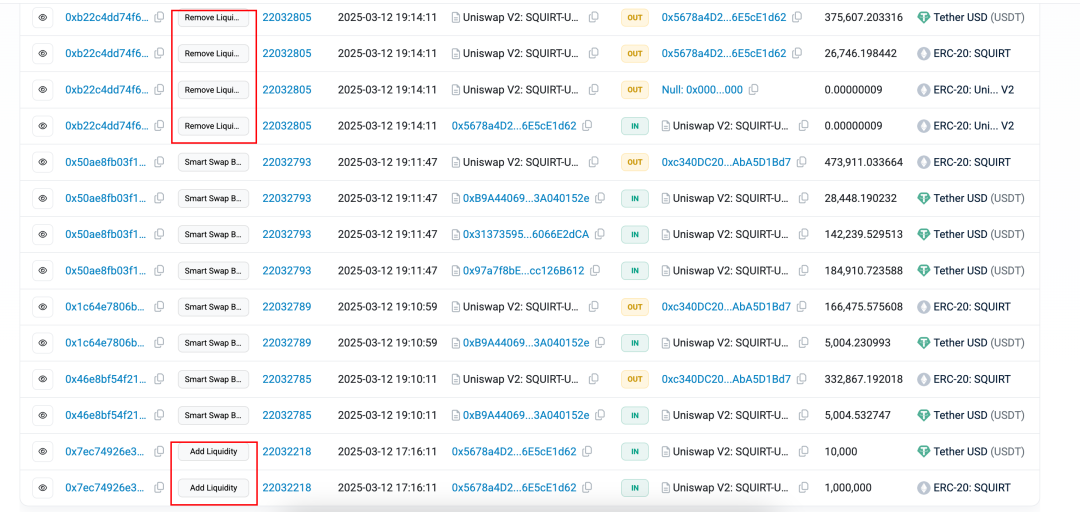
Task: Click timestamp 2025-03-12 17:16:11 in the 10,000 row
Action: tap(387, 451)
